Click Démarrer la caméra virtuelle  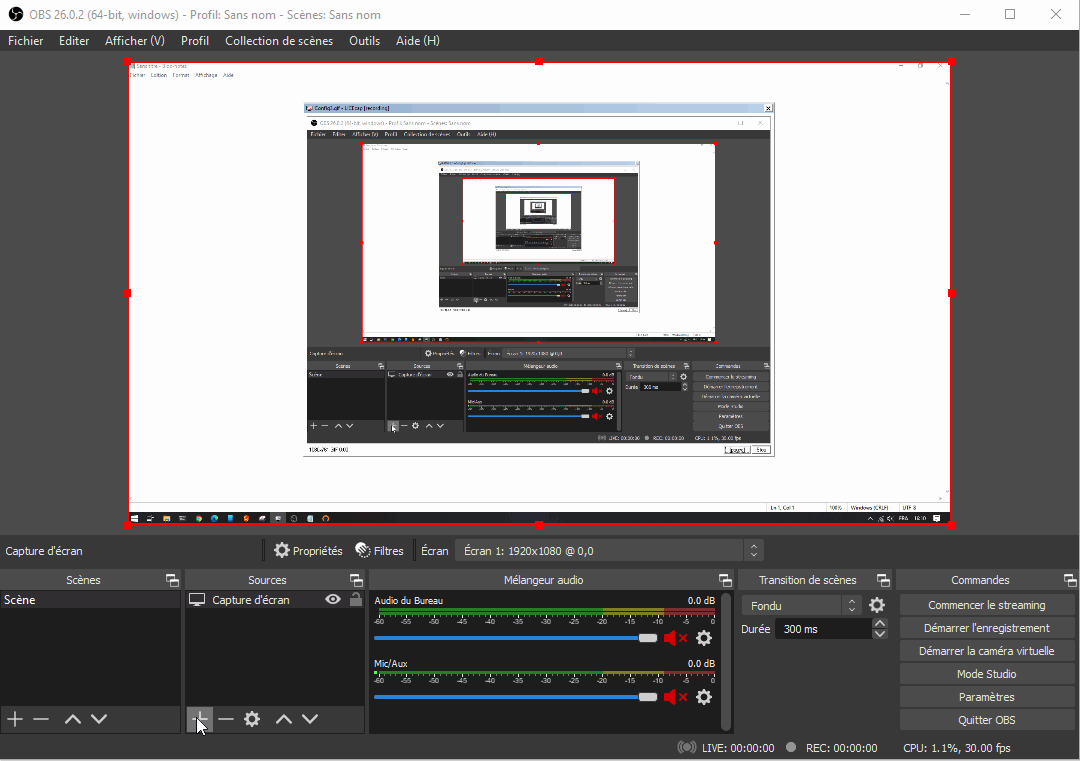pos(986,651)
